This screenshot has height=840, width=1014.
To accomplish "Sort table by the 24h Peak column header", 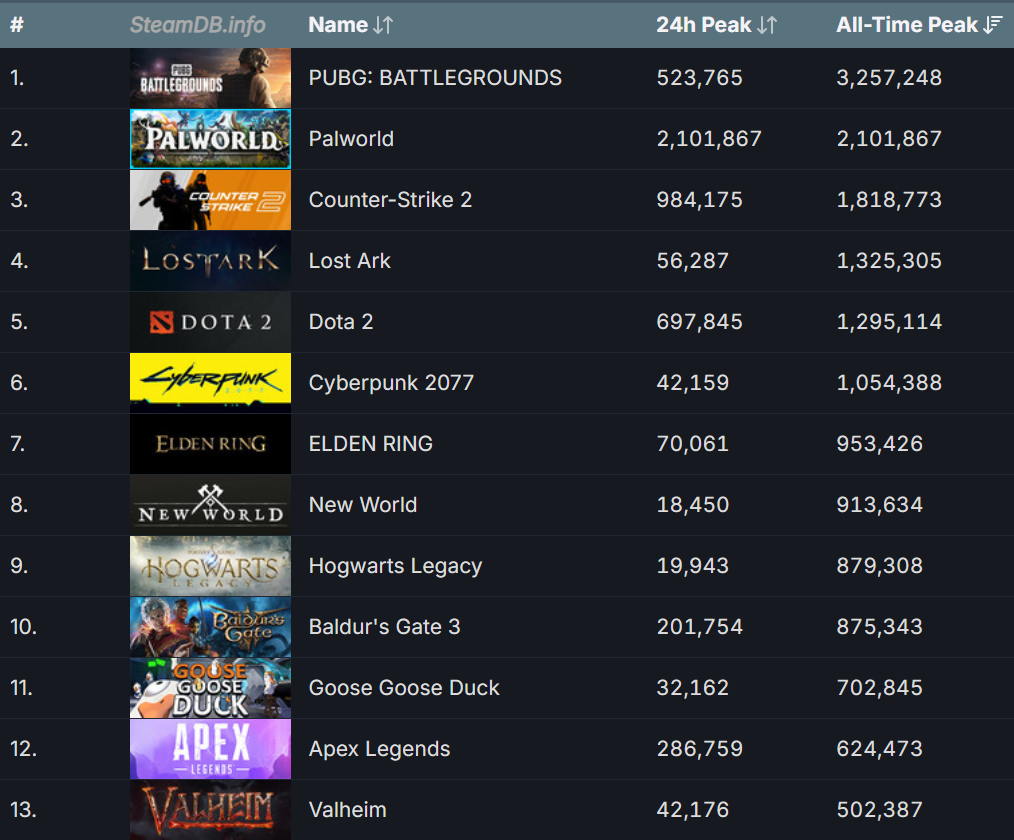I will [x=716, y=25].
